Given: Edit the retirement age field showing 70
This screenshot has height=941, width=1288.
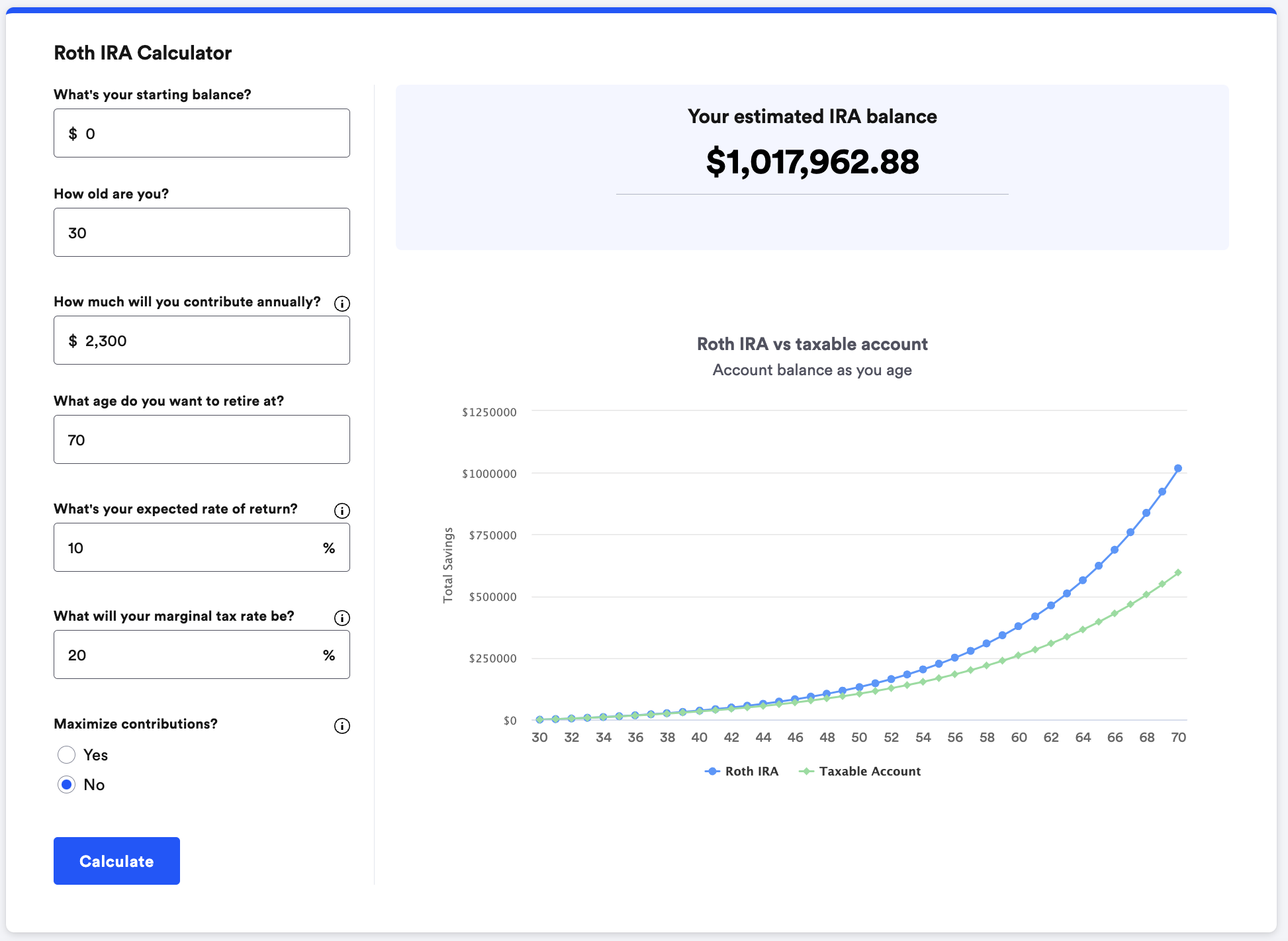Looking at the screenshot, I should [x=202, y=440].
